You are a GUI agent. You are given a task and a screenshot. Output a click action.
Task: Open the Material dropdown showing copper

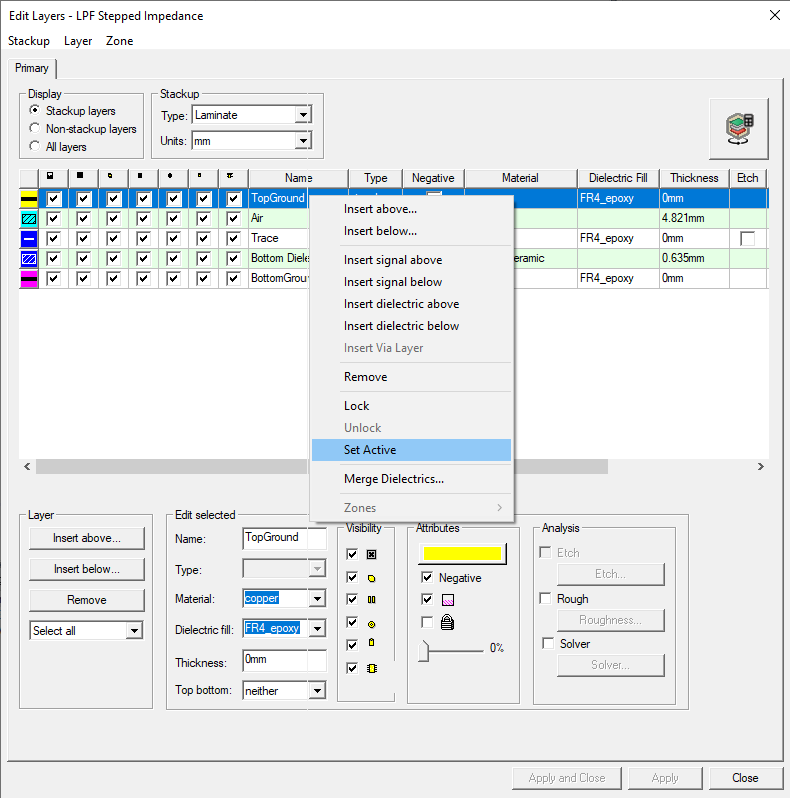click(317, 598)
